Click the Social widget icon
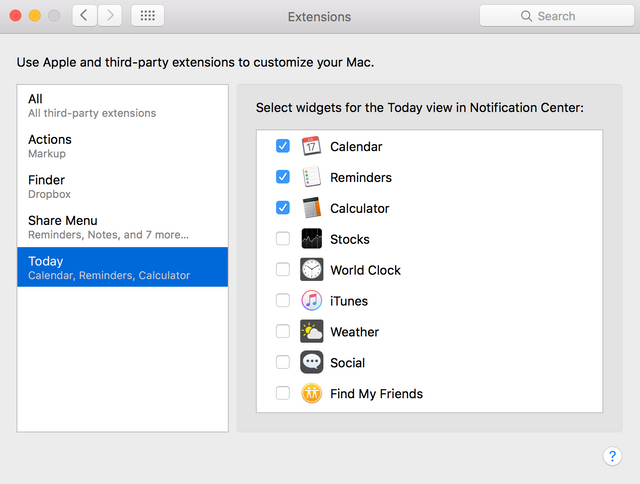The height and width of the screenshot is (484, 640). [311, 362]
